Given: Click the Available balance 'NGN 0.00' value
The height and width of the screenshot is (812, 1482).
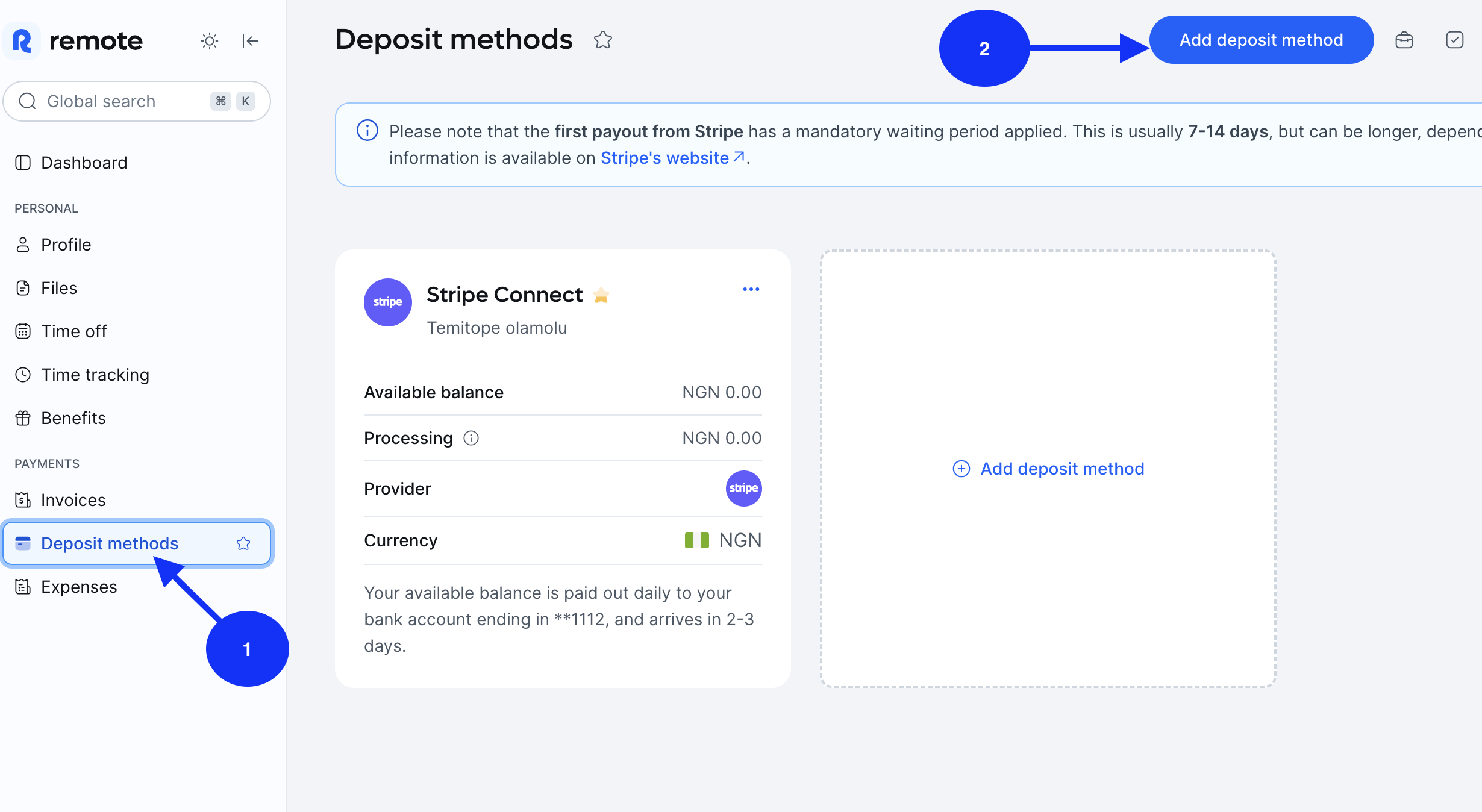Looking at the screenshot, I should pyautogui.click(x=722, y=392).
